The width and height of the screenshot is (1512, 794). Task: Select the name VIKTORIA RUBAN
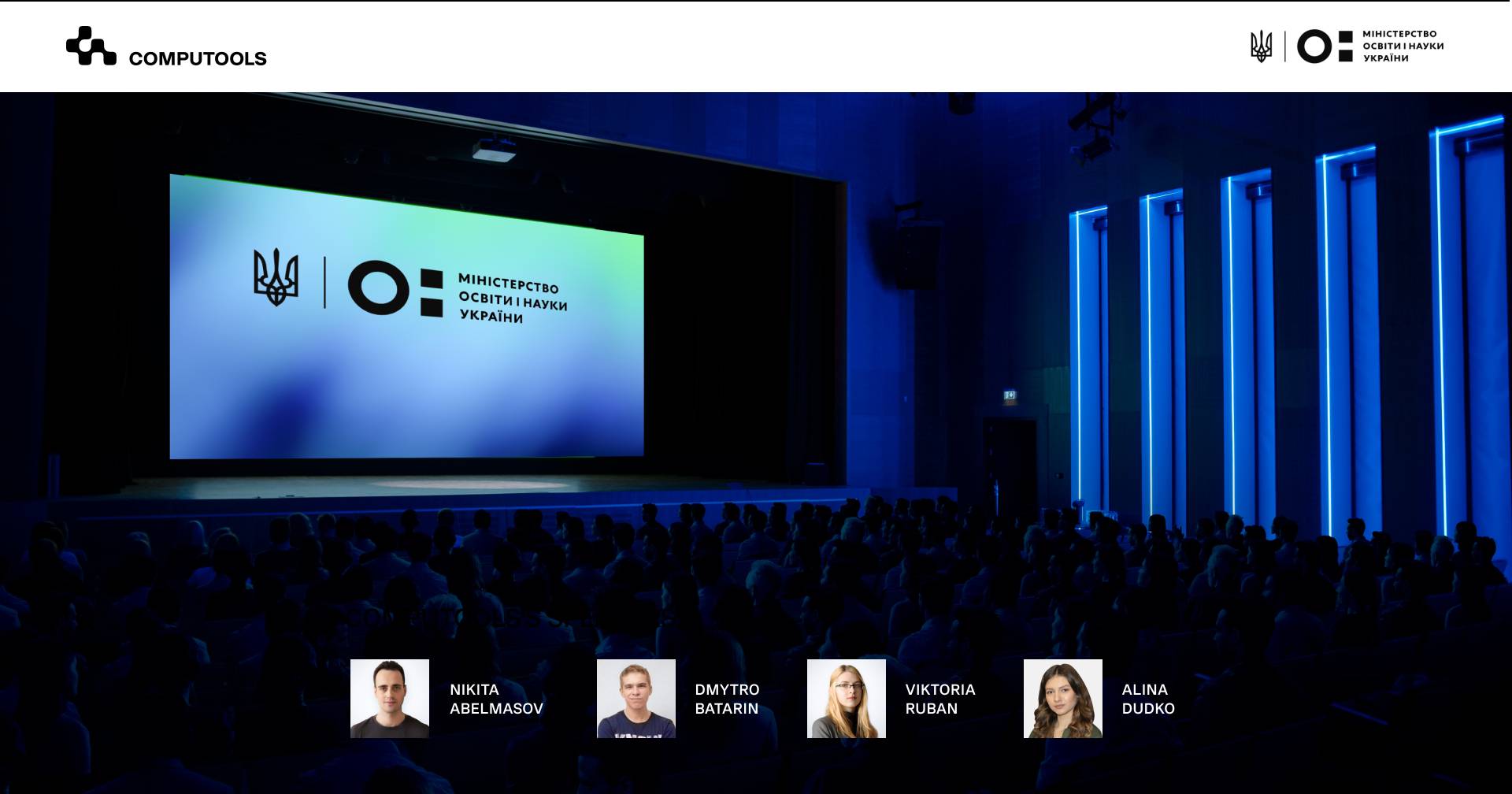940,699
